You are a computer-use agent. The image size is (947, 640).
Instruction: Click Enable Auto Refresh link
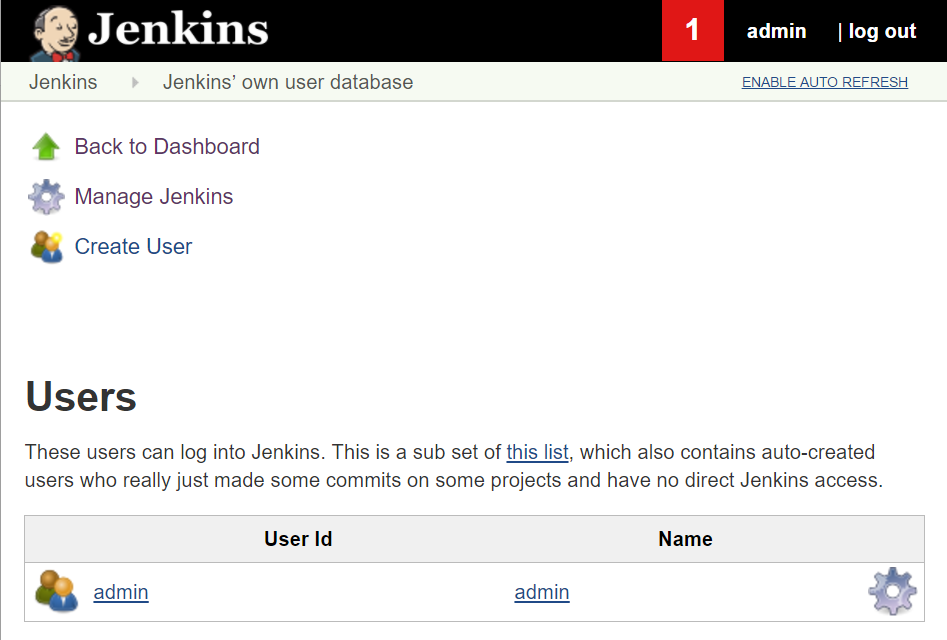(x=825, y=82)
